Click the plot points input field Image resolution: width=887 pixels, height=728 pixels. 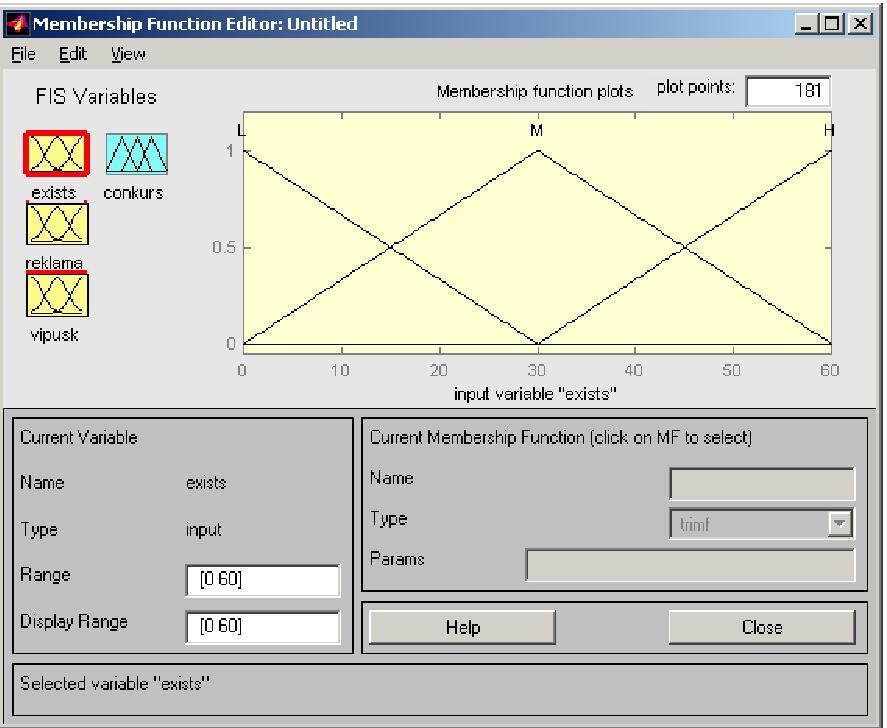pyautogui.click(x=788, y=91)
